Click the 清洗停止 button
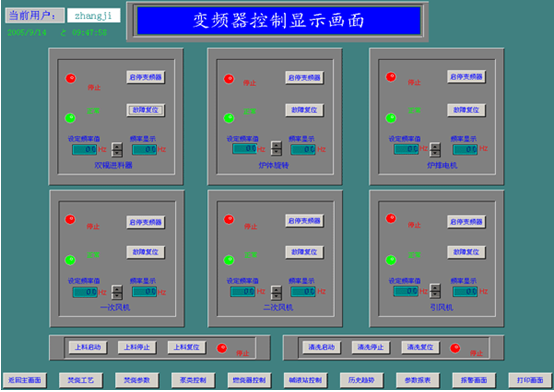This screenshot has height=392, width=554. pyautogui.click(x=371, y=347)
